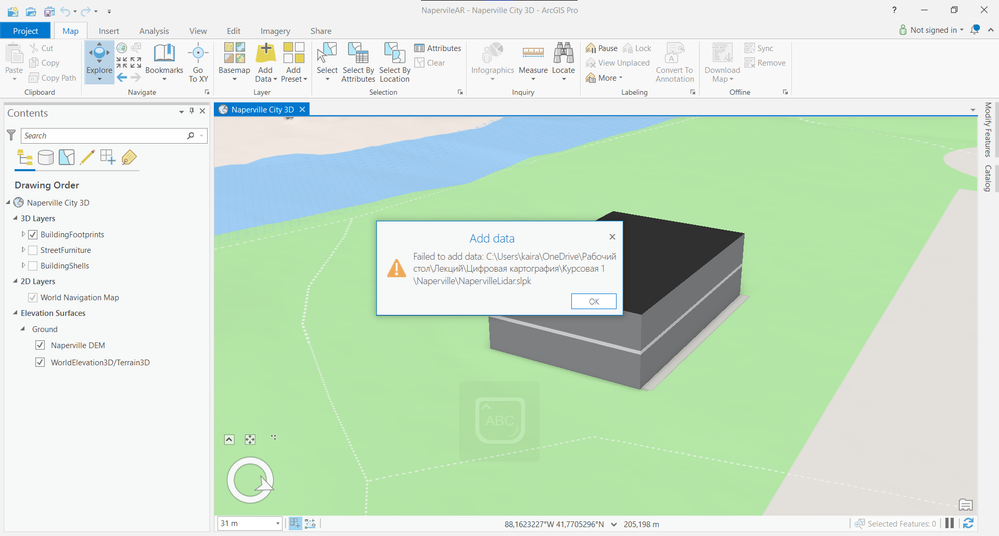Open the Modify Features side tab
The image size is (999, 536).
988,129
